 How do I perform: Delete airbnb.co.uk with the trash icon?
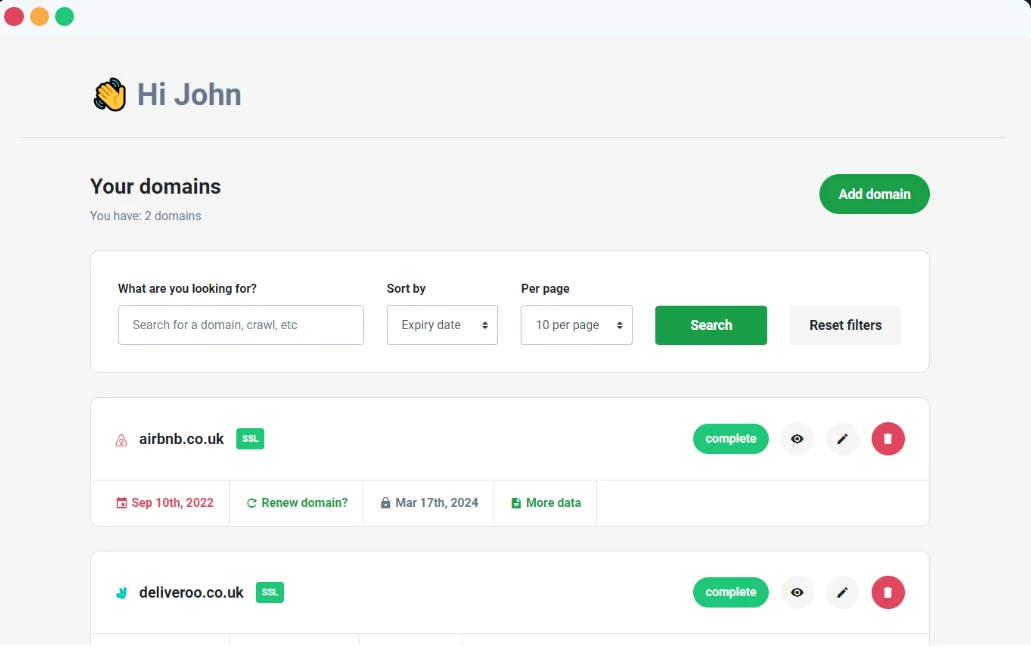coord(888,439)
